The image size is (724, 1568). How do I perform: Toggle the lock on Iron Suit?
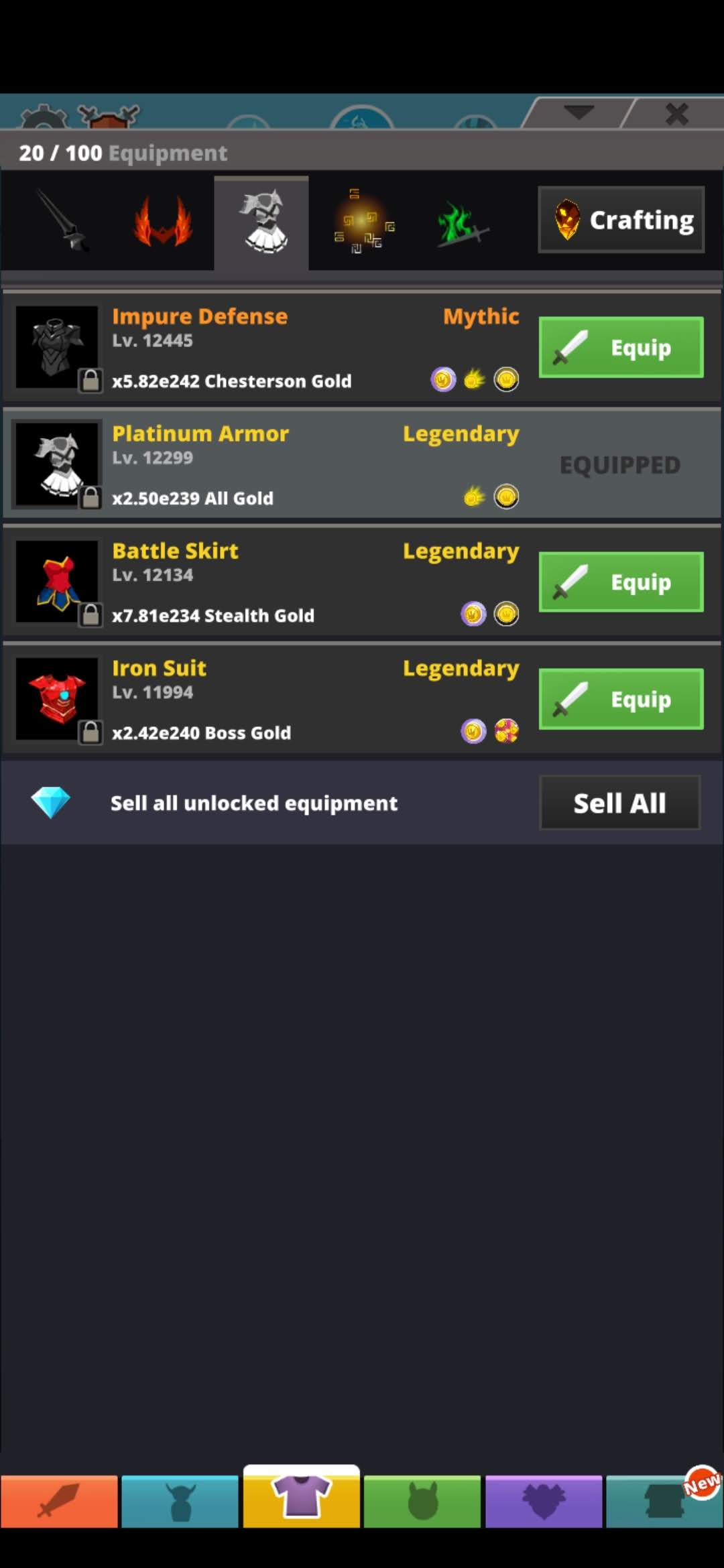point(90,732)
